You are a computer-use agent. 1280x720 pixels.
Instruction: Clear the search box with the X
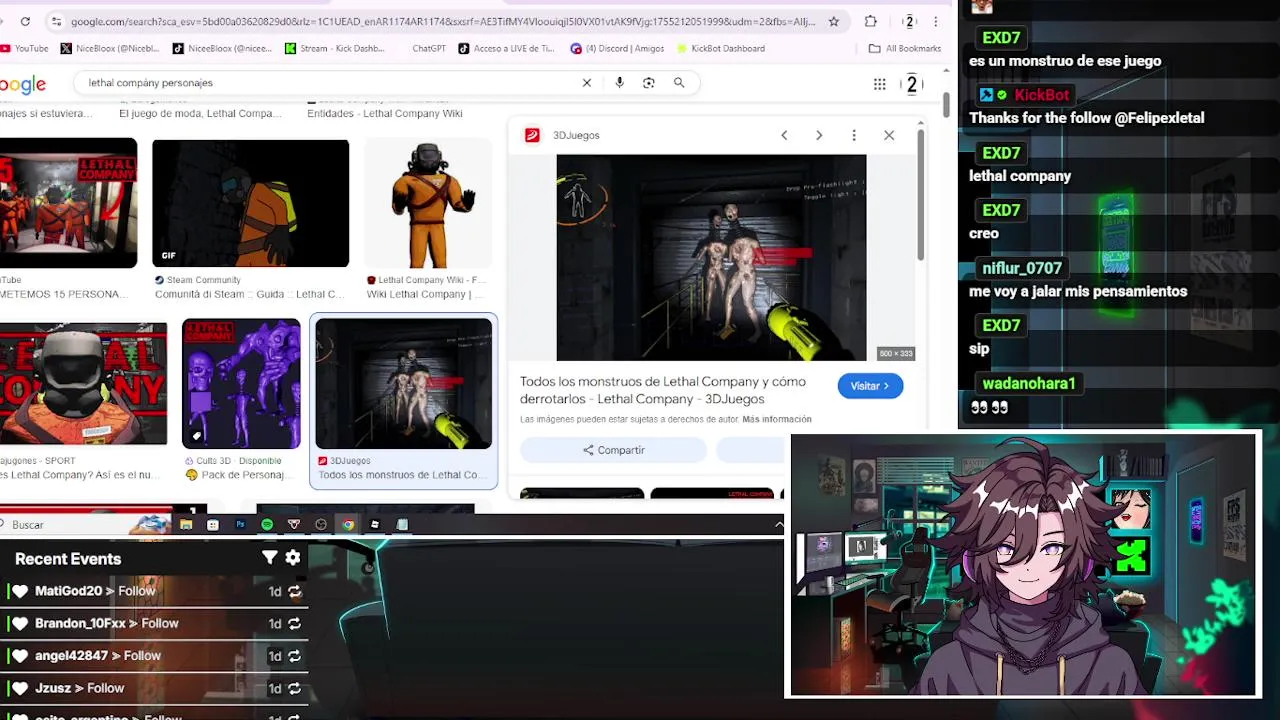tap(587, 83)
